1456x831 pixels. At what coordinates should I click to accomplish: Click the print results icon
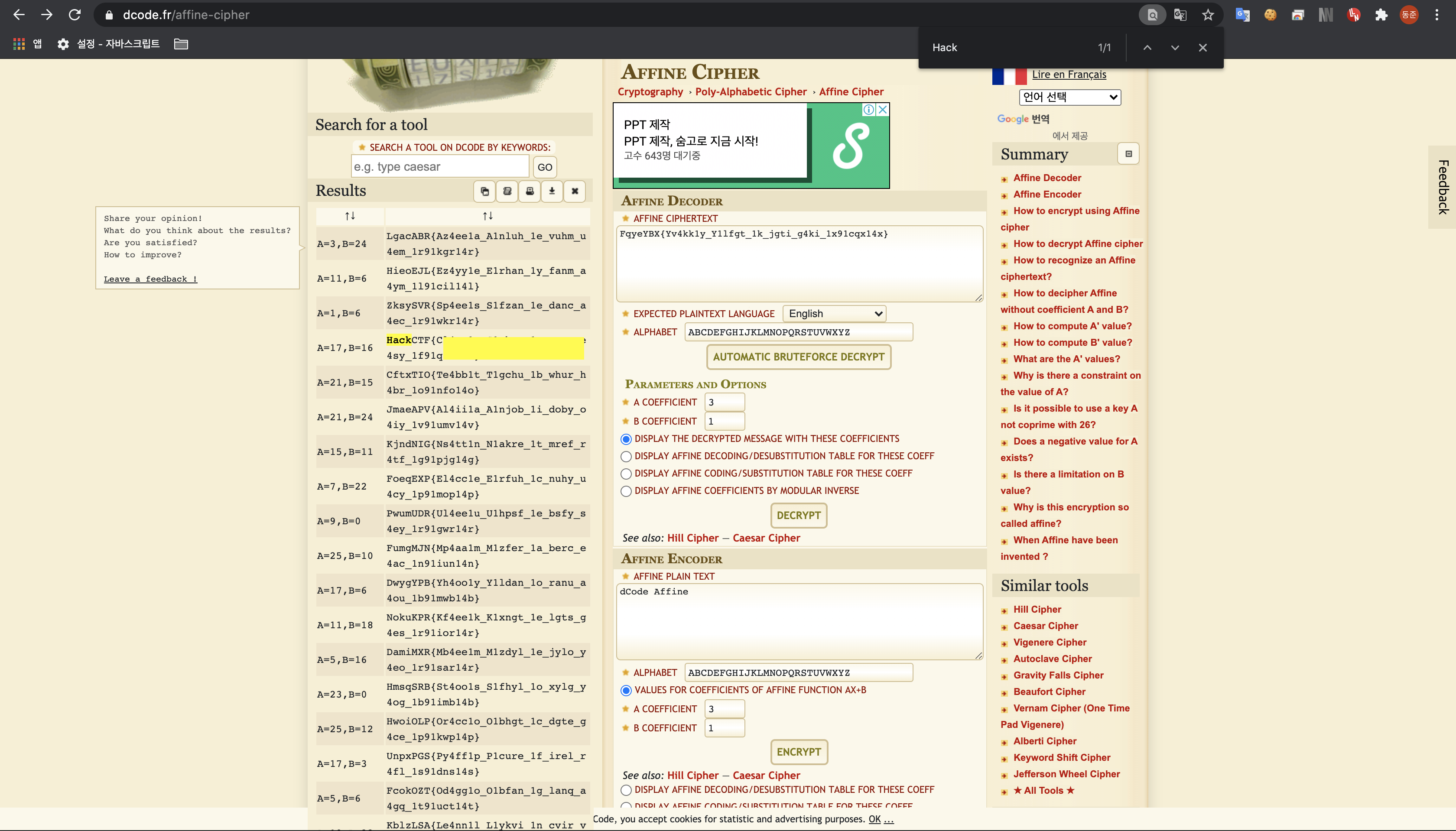click(530, 191)
